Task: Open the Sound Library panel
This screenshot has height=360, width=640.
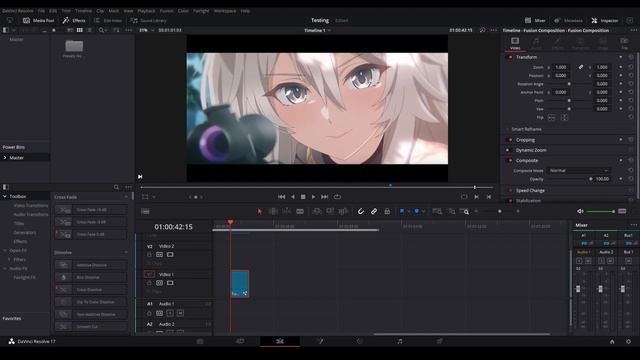Action: coord(148,20)
